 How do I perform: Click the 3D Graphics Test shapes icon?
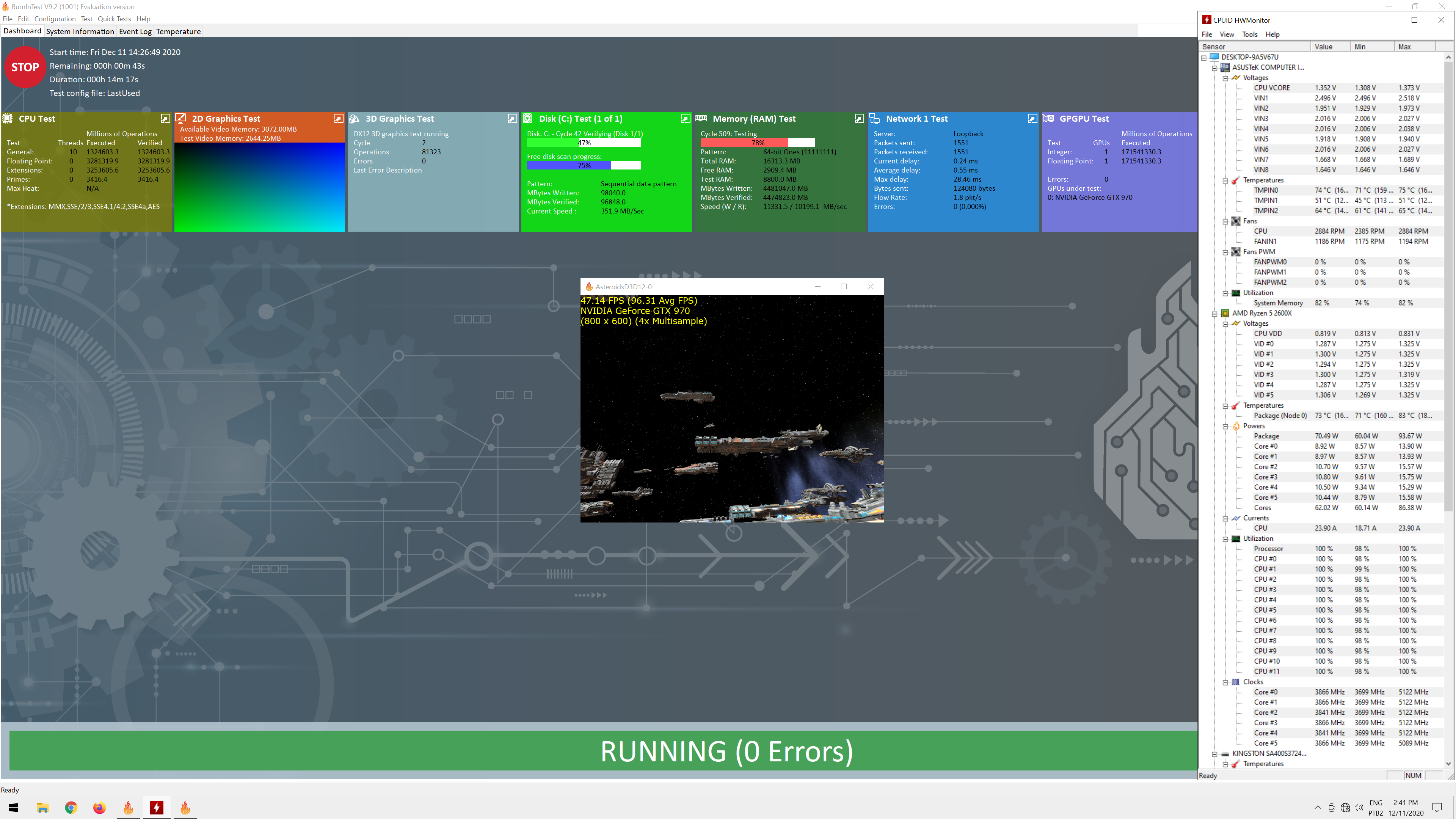point(355,119)
